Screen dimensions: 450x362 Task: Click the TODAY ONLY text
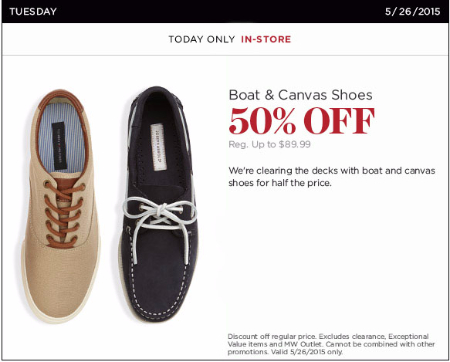[x=202, y=39]
